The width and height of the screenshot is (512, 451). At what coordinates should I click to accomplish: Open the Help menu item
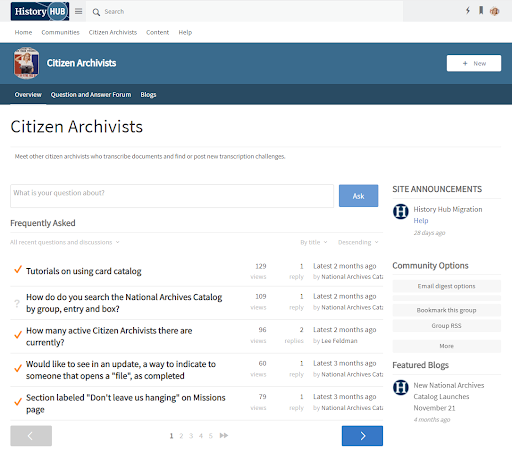pos(185,32)
